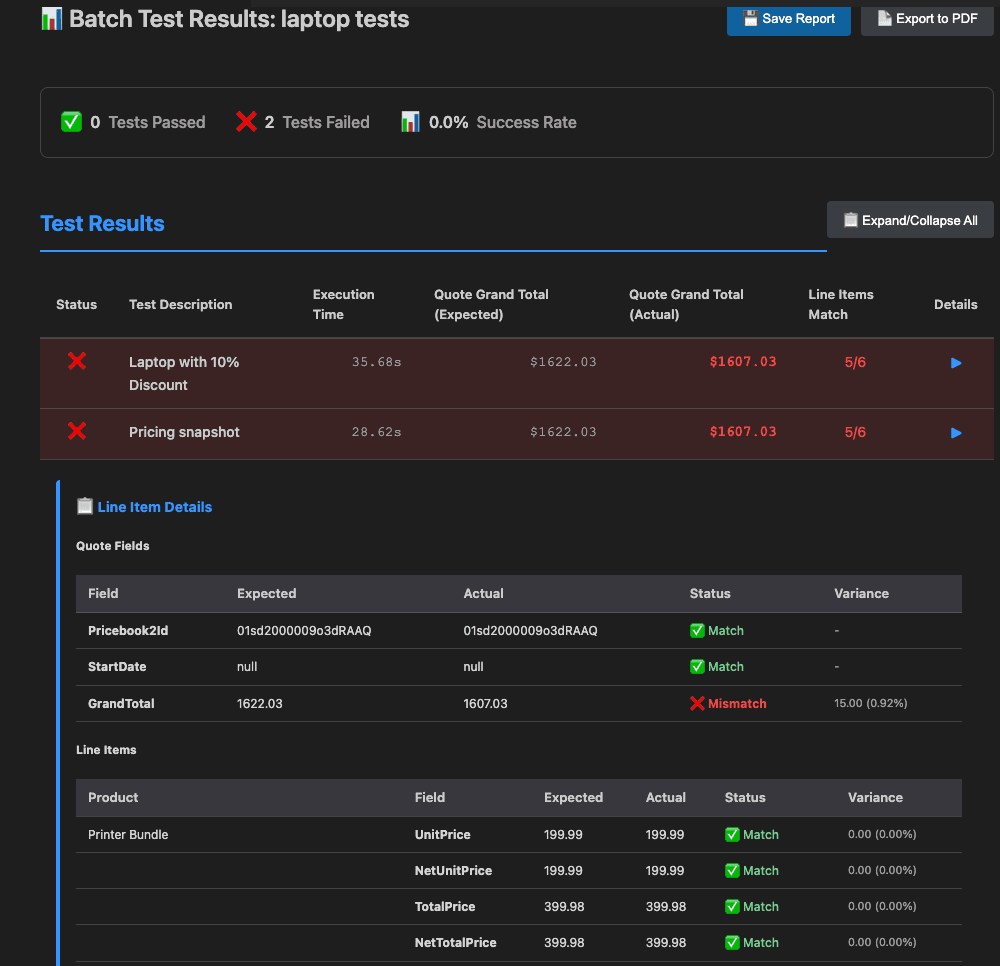Click the $1607.03 actual total for the Laptop test
The width and height of the screenshot is (1000, 966).
[742, 362]
